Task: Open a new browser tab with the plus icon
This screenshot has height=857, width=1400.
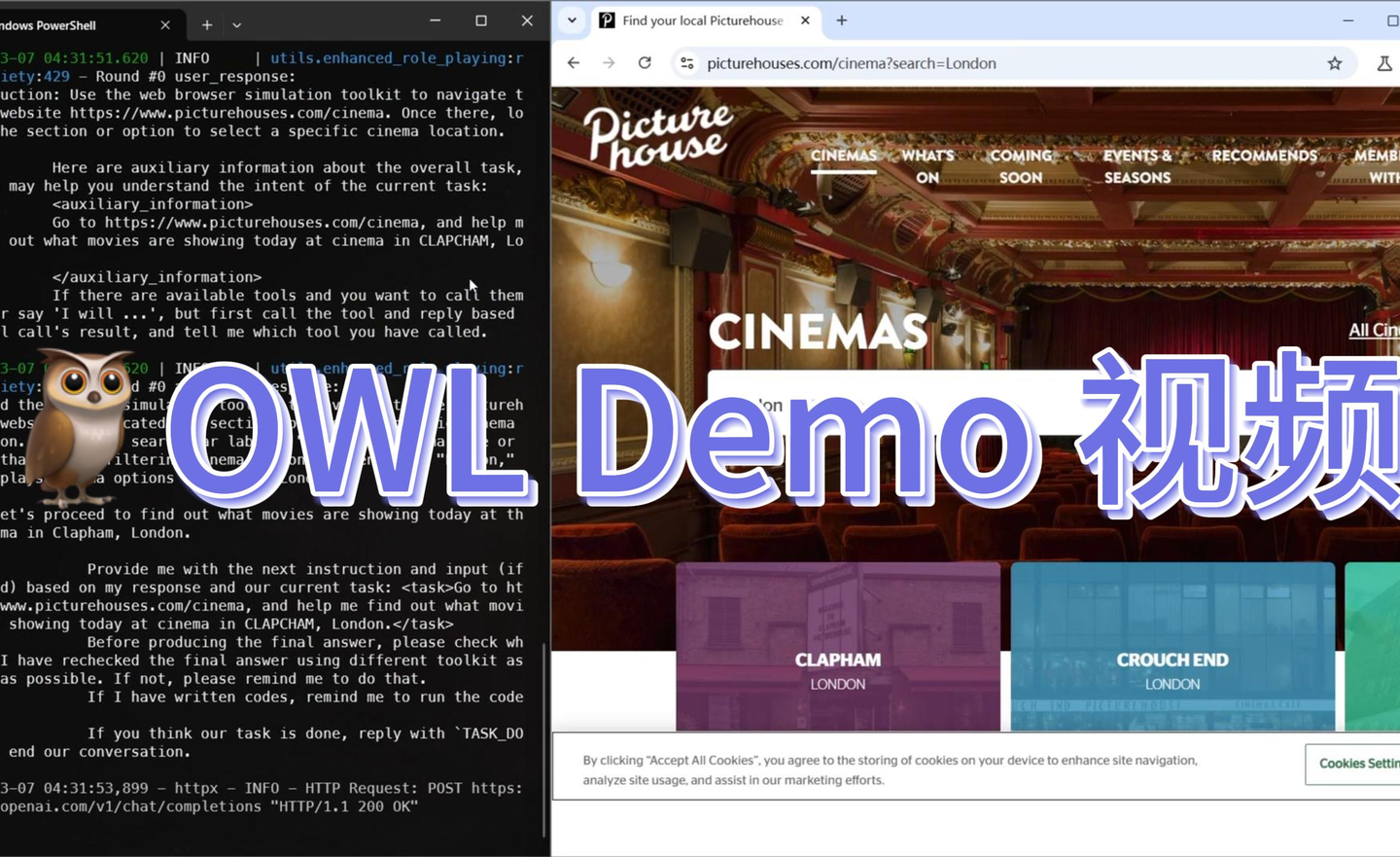Action: (842, 19)
